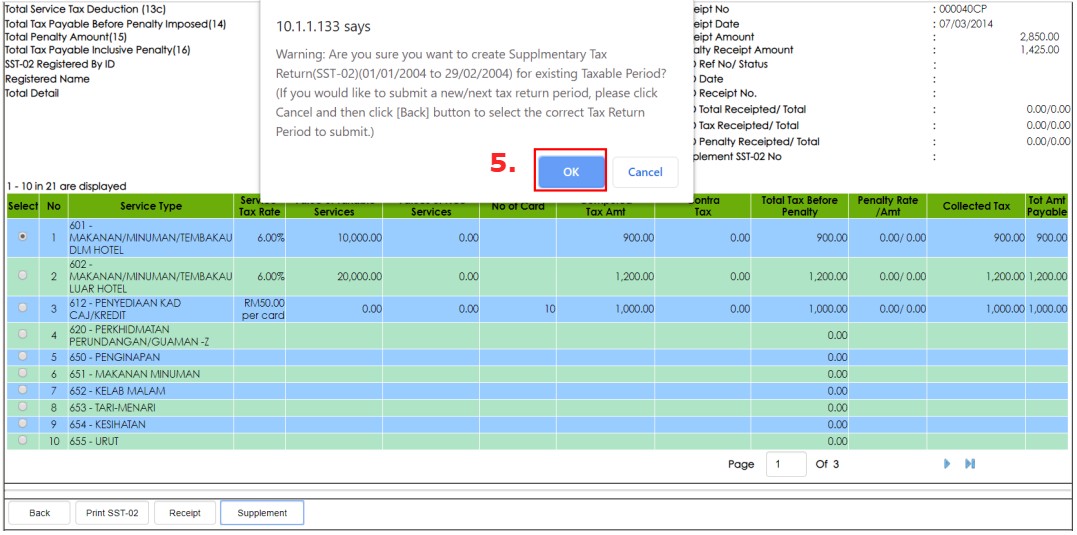Select radio for 651 - MAKANAN MINUMAN

23,373
